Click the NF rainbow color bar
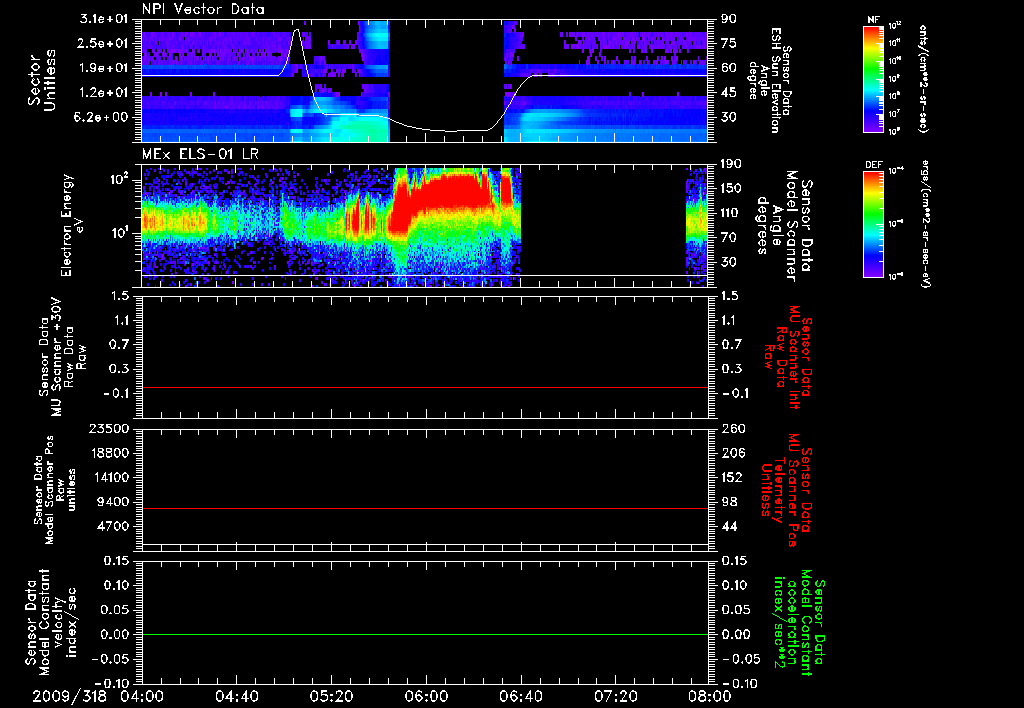The width and height of the screenshot is (1024, 708). click(874, 78)
